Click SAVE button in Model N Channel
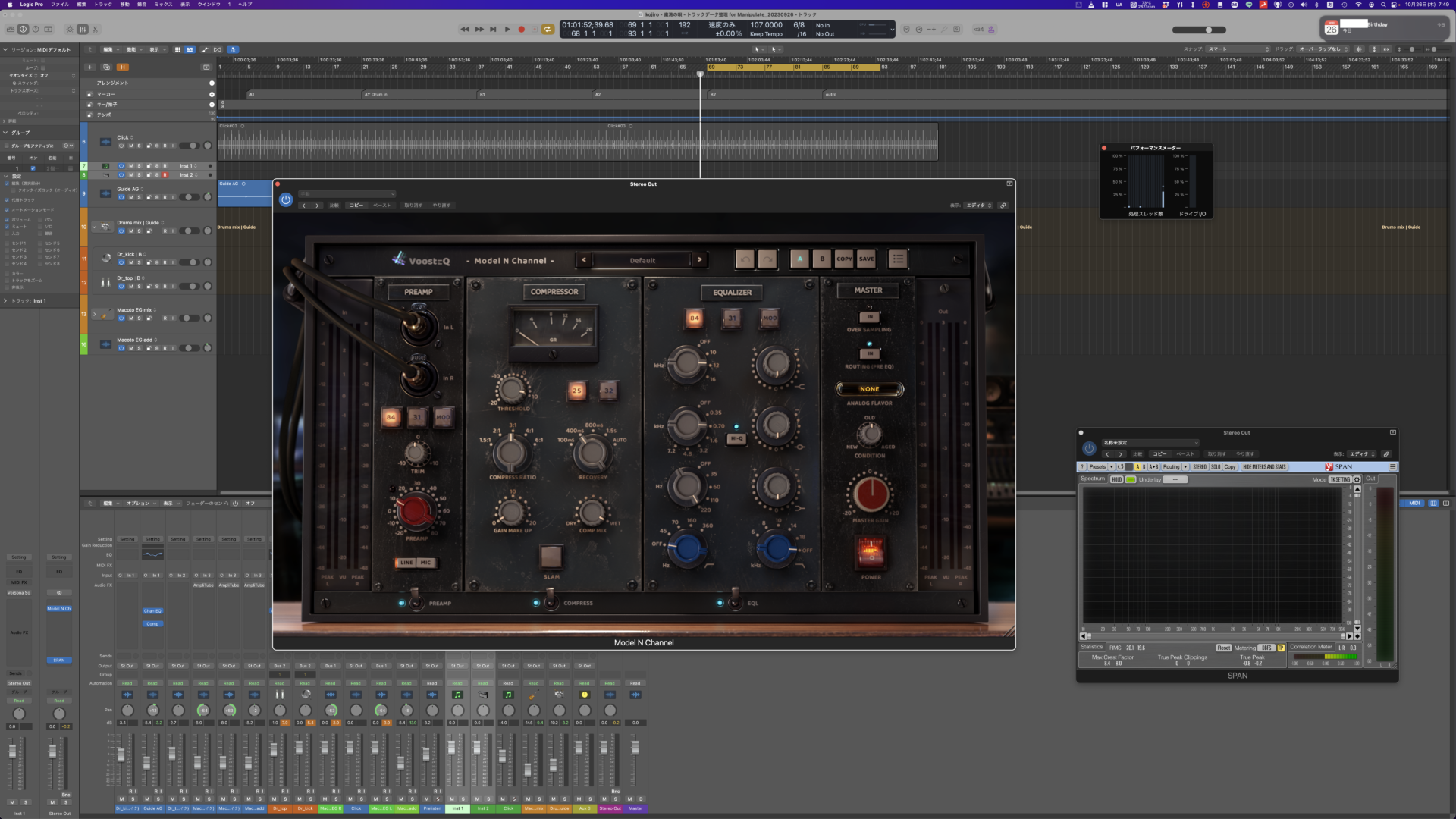Viewport: 1456px width, 819px height. coord(866,259)
